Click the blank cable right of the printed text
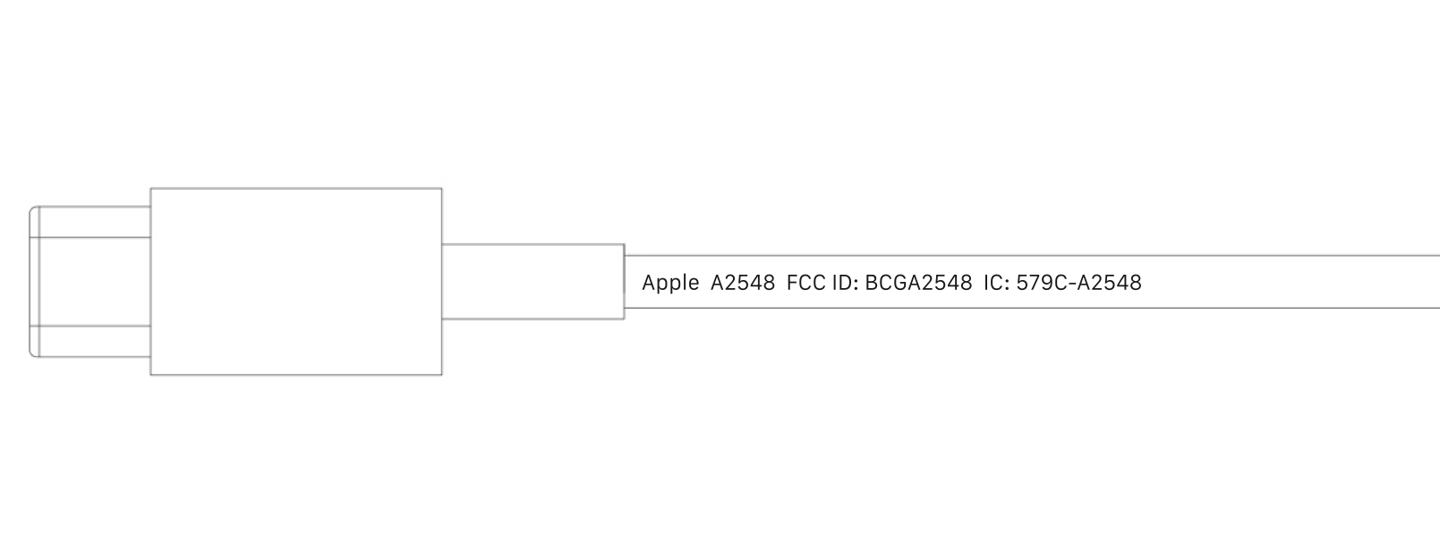The width and height of the screenshot is (1440, 536). (x=1290, y=282)
